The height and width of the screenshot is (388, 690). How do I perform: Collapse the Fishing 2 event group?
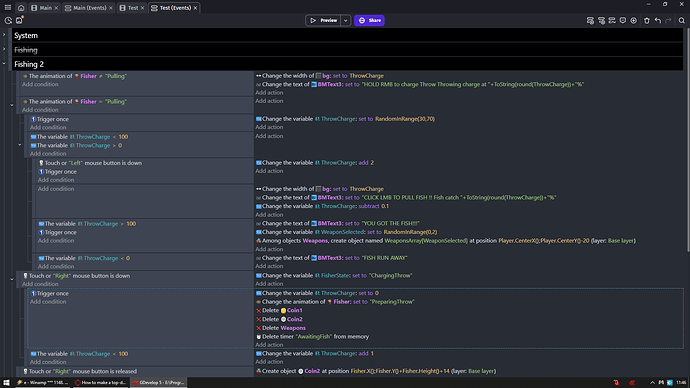point(4,64)
